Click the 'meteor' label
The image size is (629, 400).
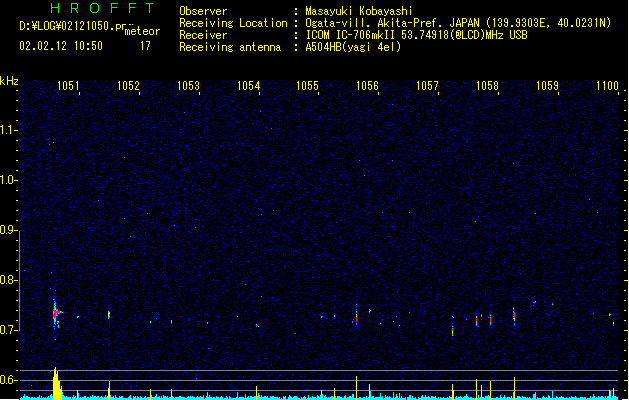point(142,31)
